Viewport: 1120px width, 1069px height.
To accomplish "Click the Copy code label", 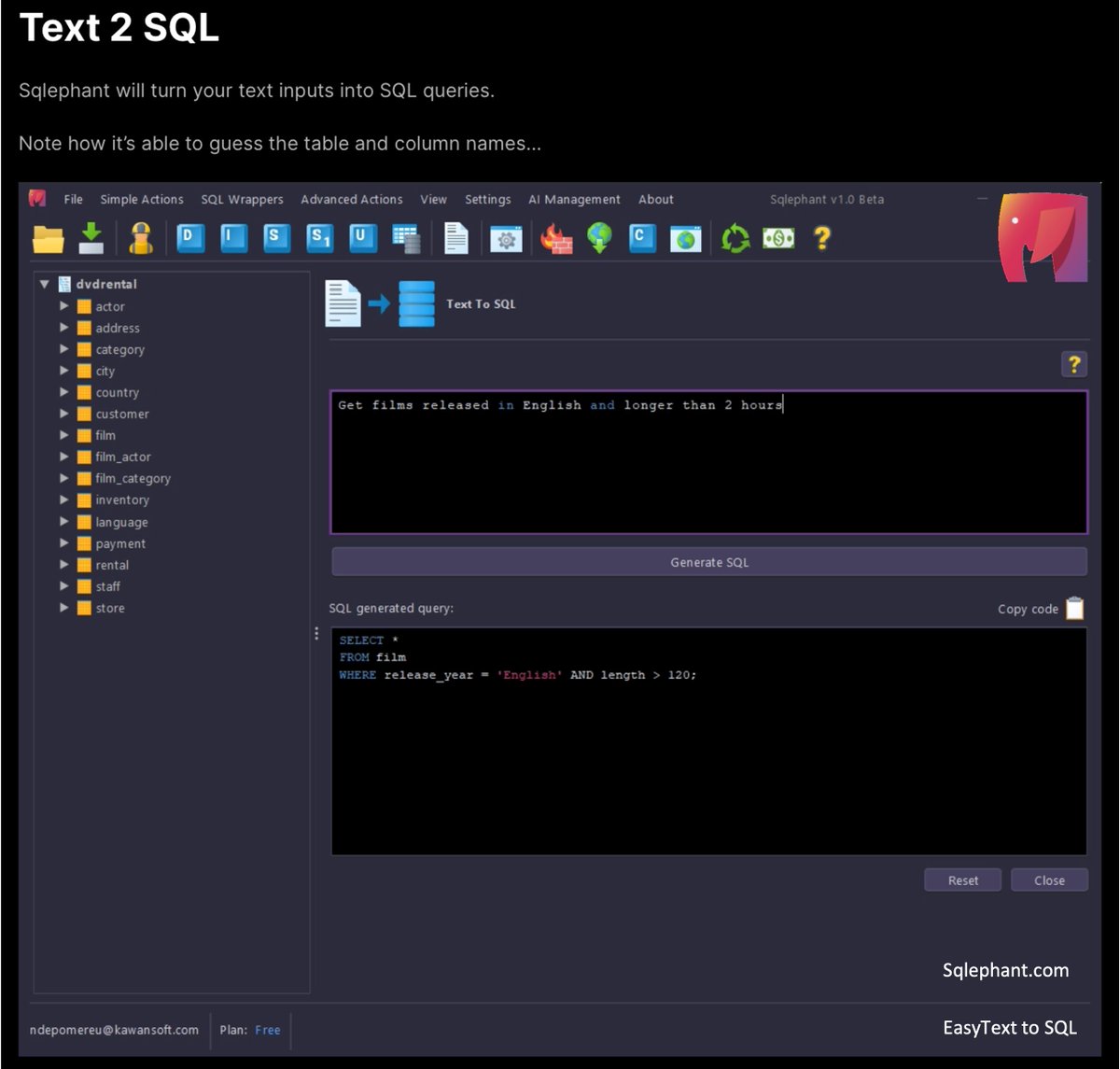I will coord(1028,609).
